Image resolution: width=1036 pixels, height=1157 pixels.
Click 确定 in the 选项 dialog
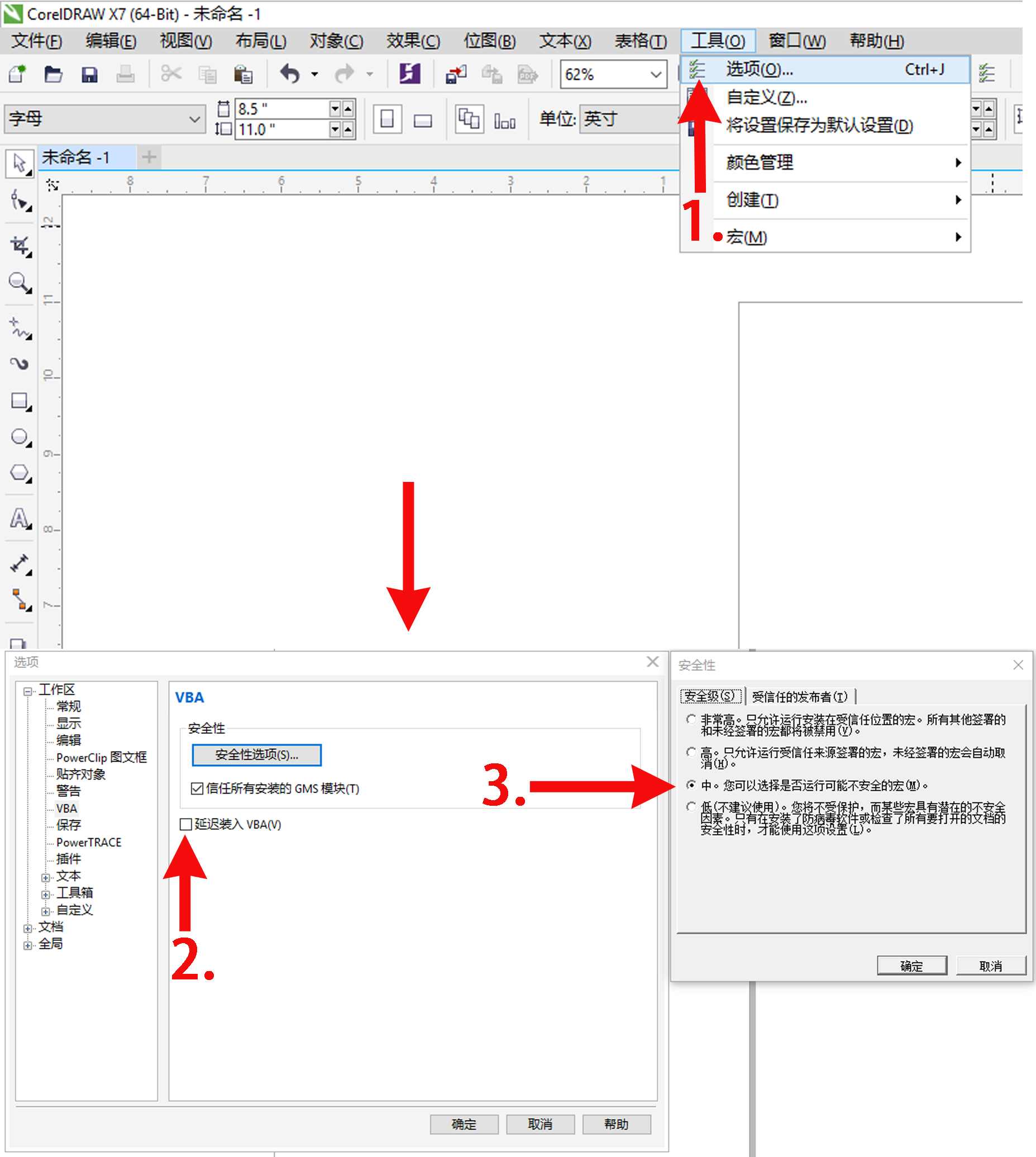(464, 1124)
